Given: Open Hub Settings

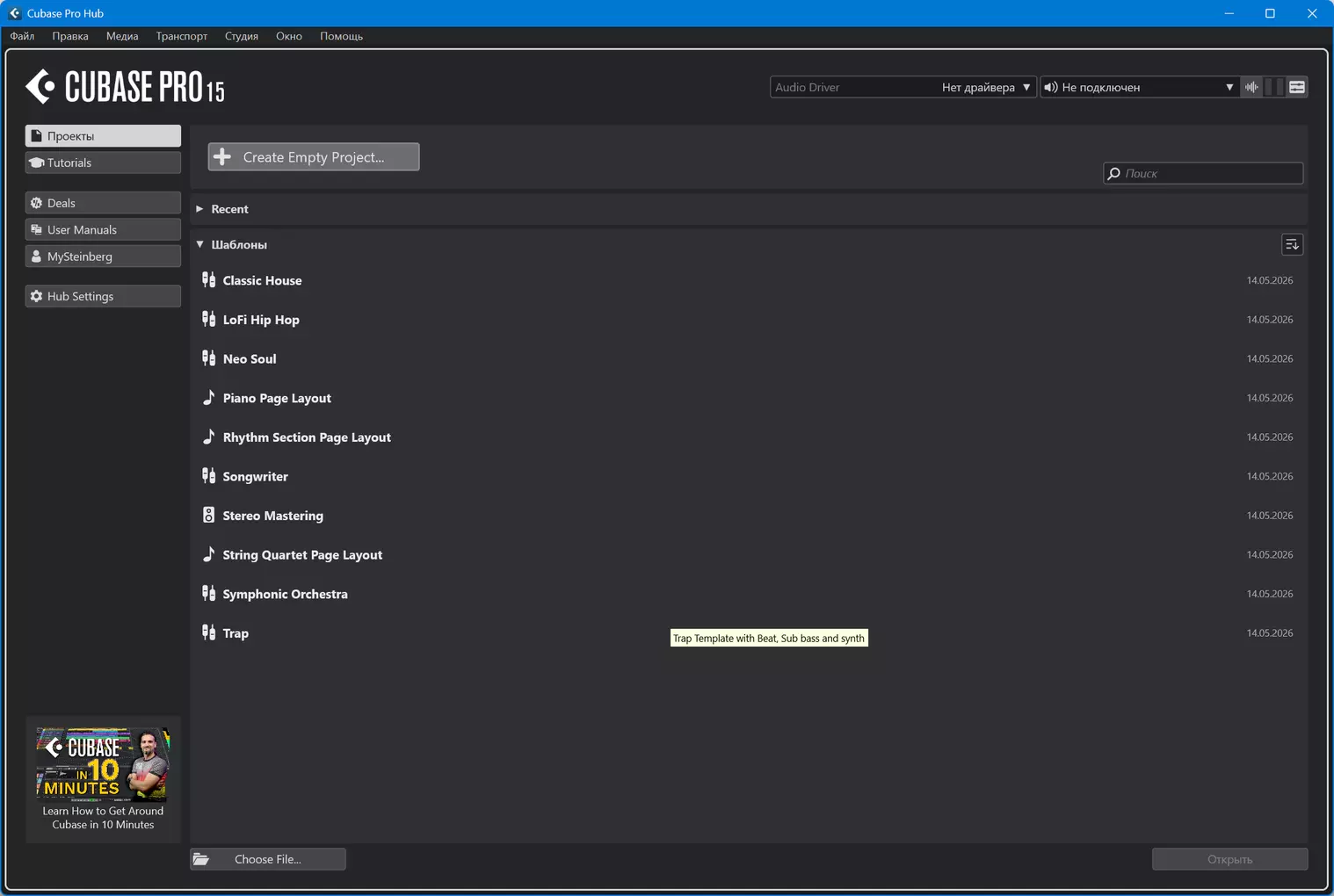Looking at the screenshot, I should (103, 296).
